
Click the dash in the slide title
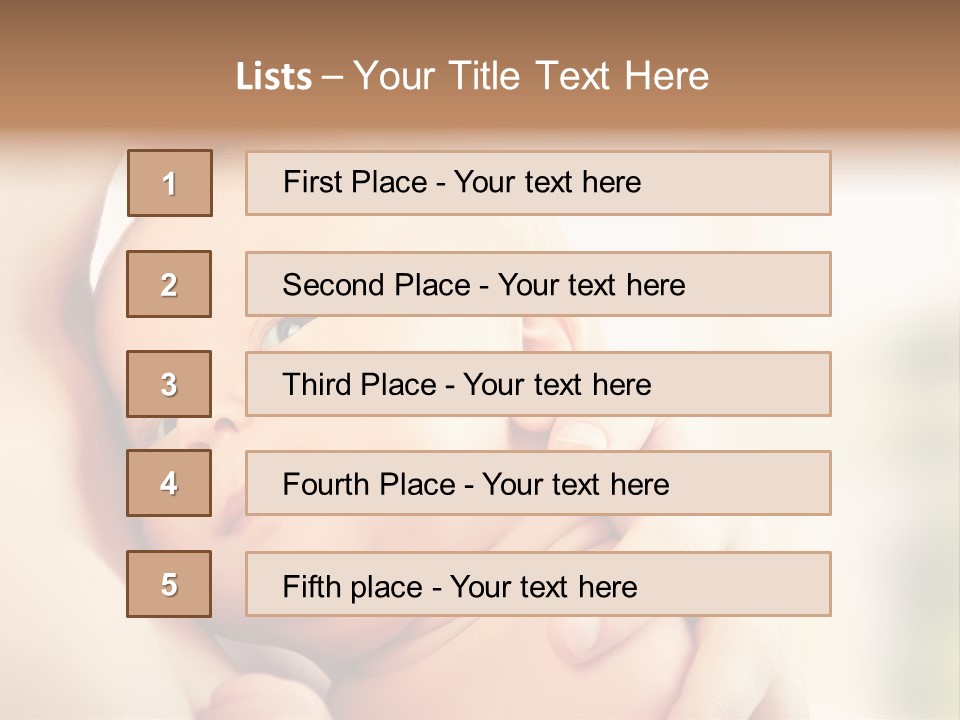[332, 77]
